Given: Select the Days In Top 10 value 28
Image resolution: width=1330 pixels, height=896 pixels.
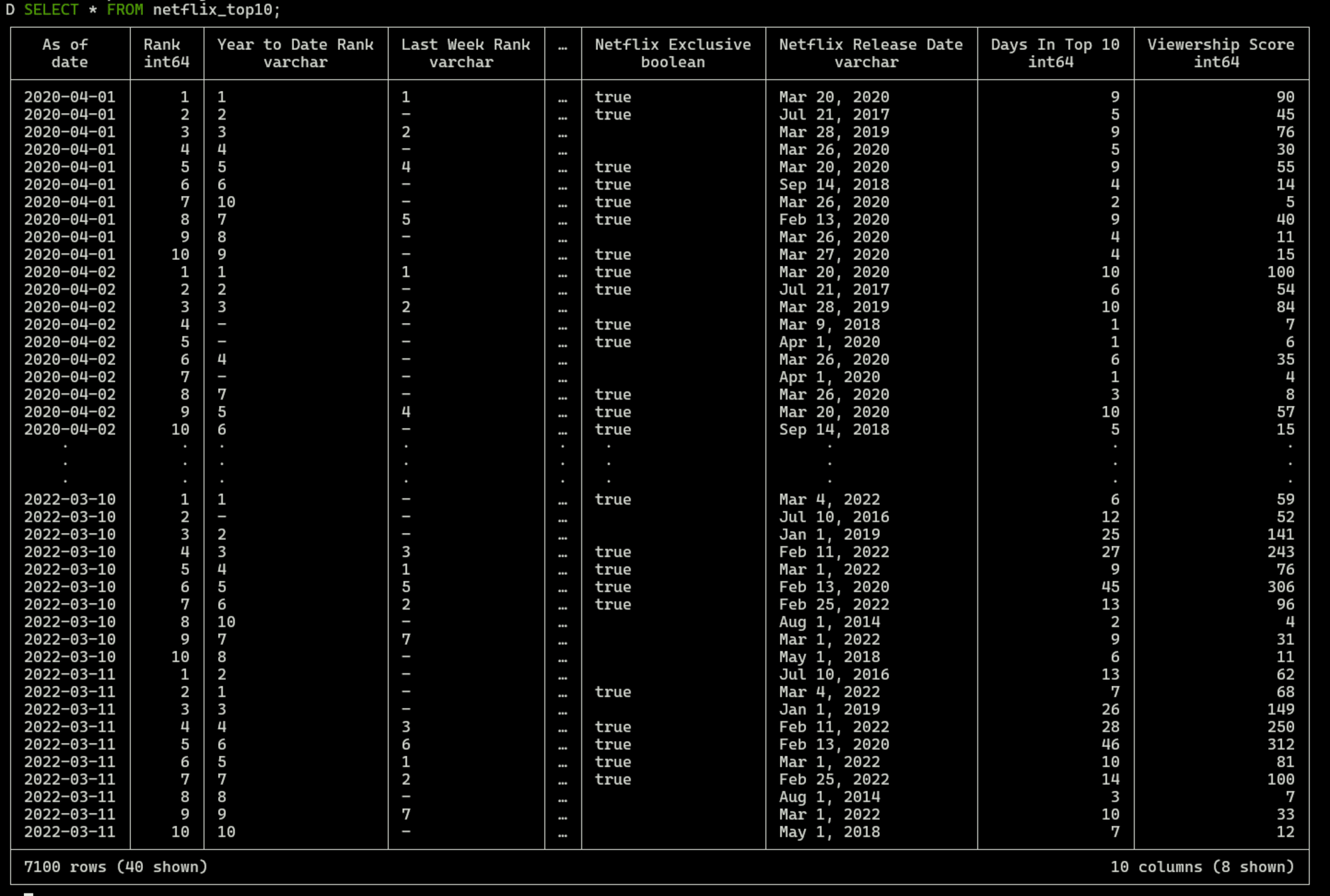Looking at the screenshot, I should pos(1111,727).
